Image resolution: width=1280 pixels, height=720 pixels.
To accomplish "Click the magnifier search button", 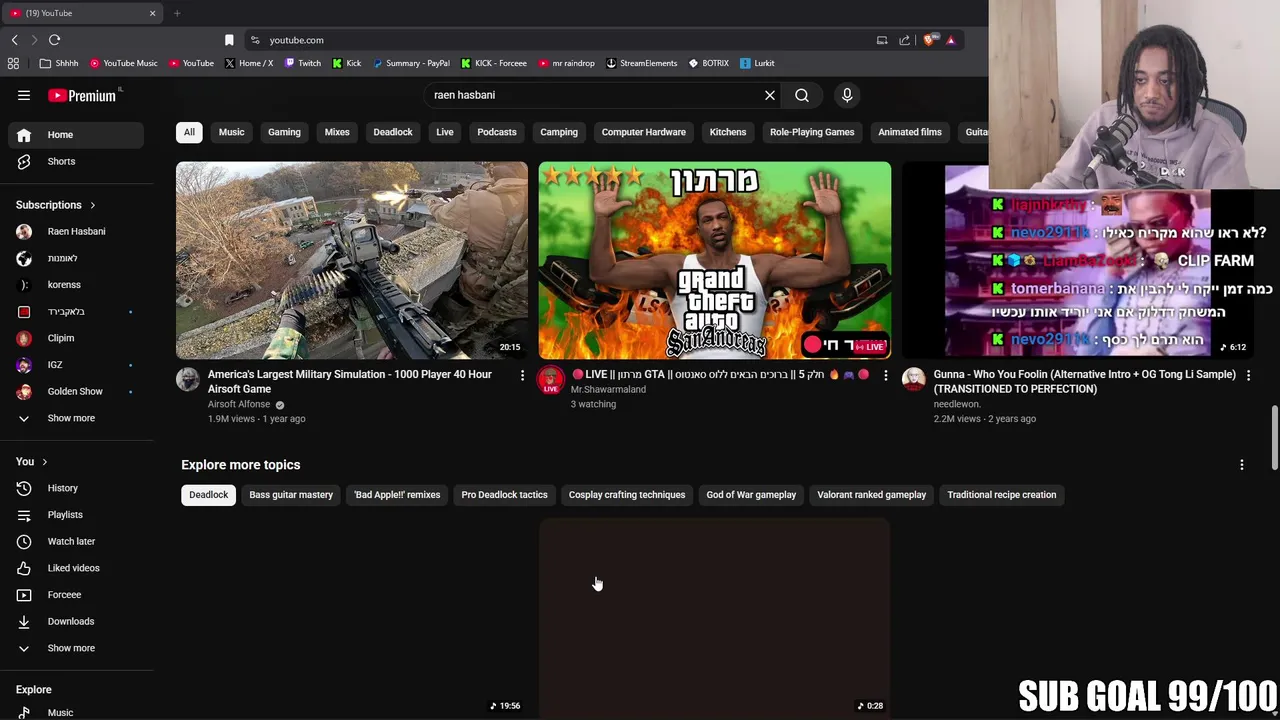I will click(x=802, y=95).
